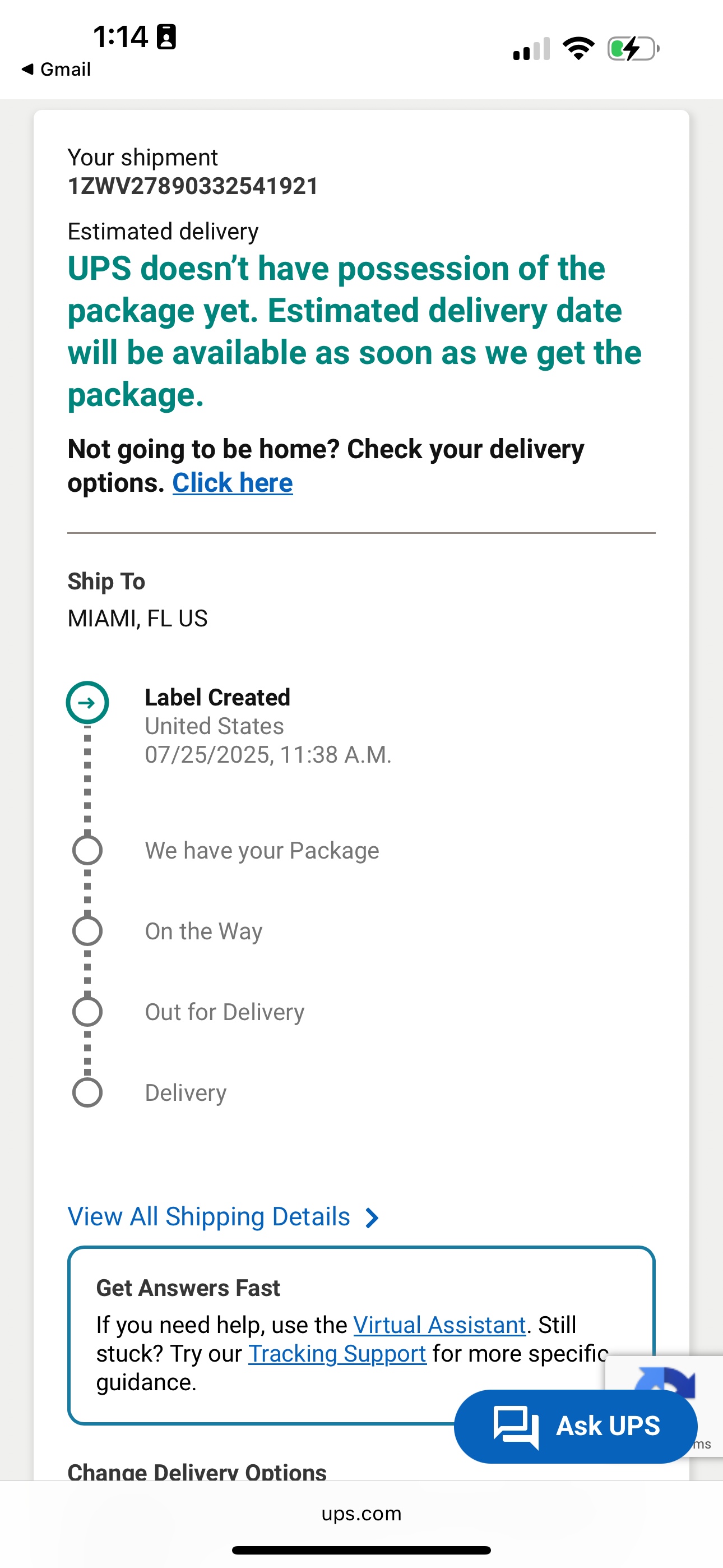Tap the Label Created arrow status icon
Image resolution: width=723 pixels, height=1568 pixels.
pyautogui.click(x=87, y=703)
